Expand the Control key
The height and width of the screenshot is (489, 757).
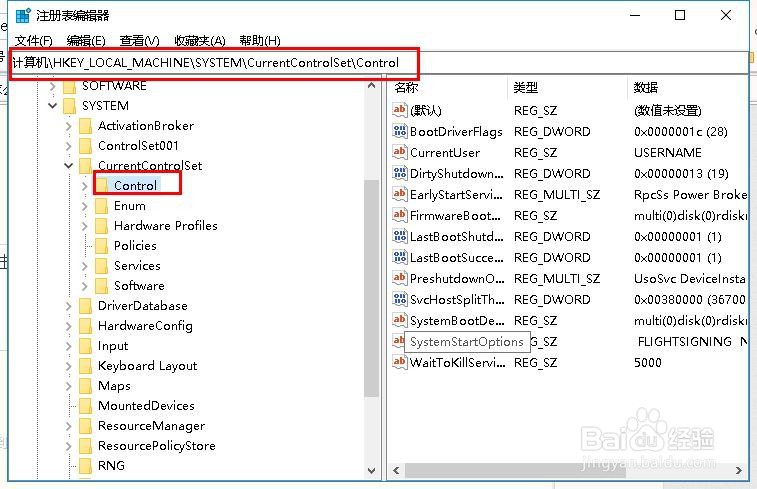point(84,186)
